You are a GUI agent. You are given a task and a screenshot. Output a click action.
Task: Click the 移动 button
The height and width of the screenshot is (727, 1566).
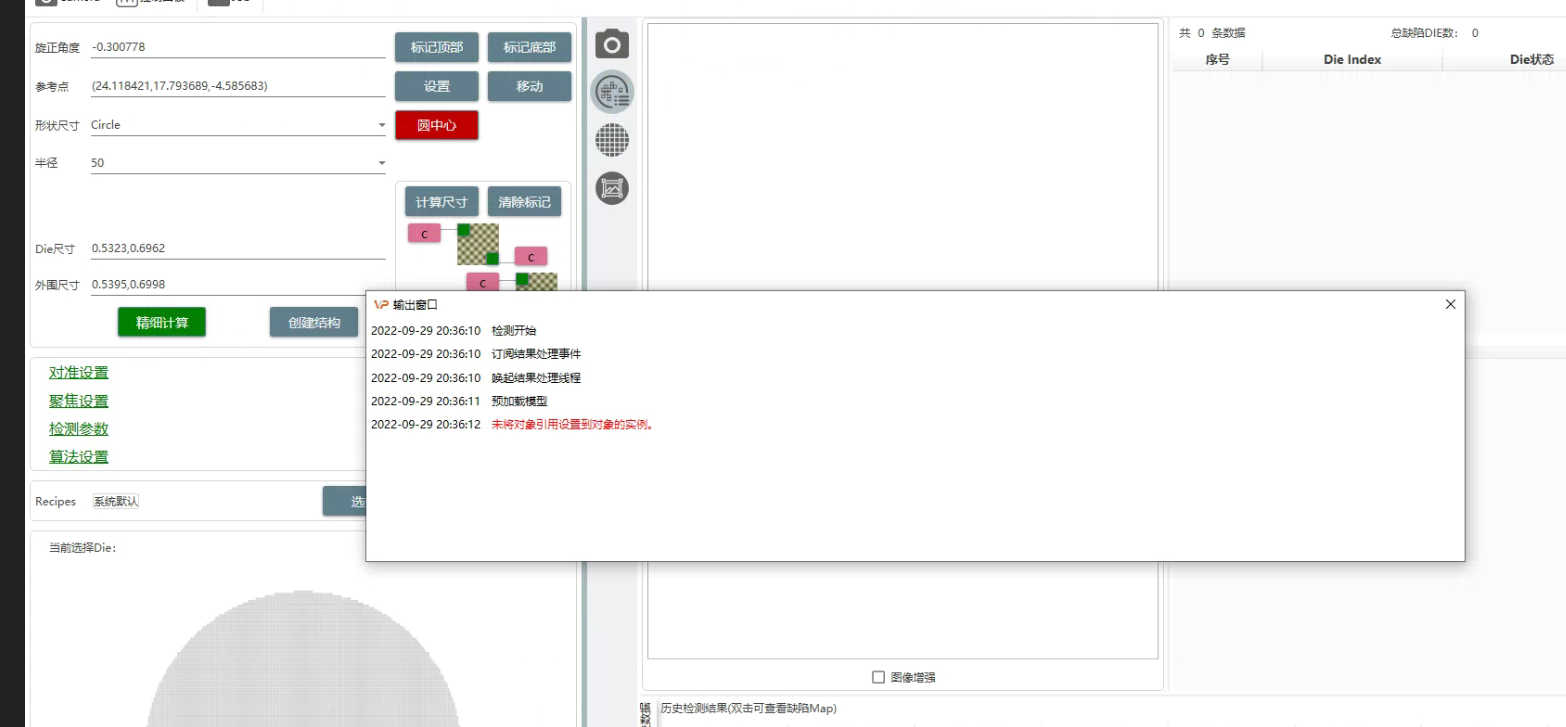point(529,86)
